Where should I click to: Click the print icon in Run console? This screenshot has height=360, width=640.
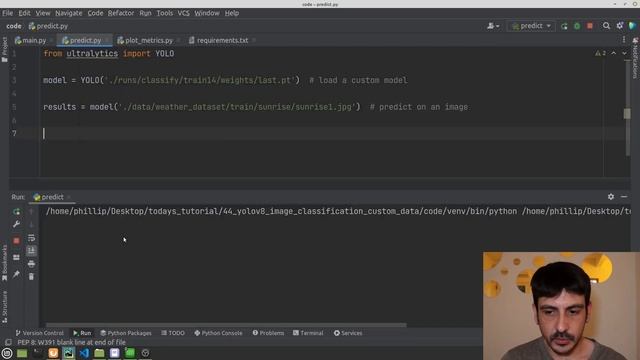point(31,264)
